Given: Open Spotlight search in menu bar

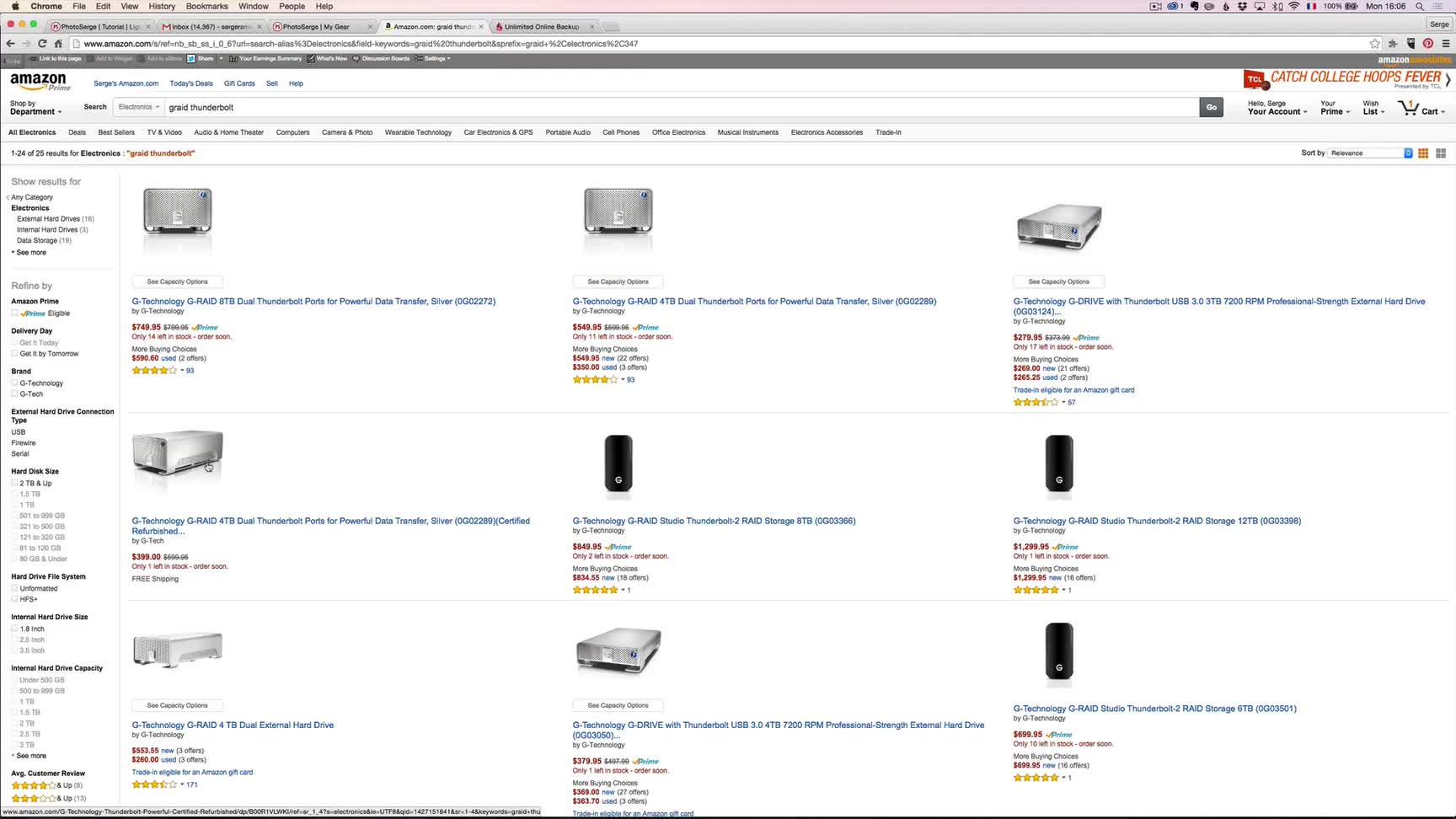Looking at the screenshot, I should 1420,6.
